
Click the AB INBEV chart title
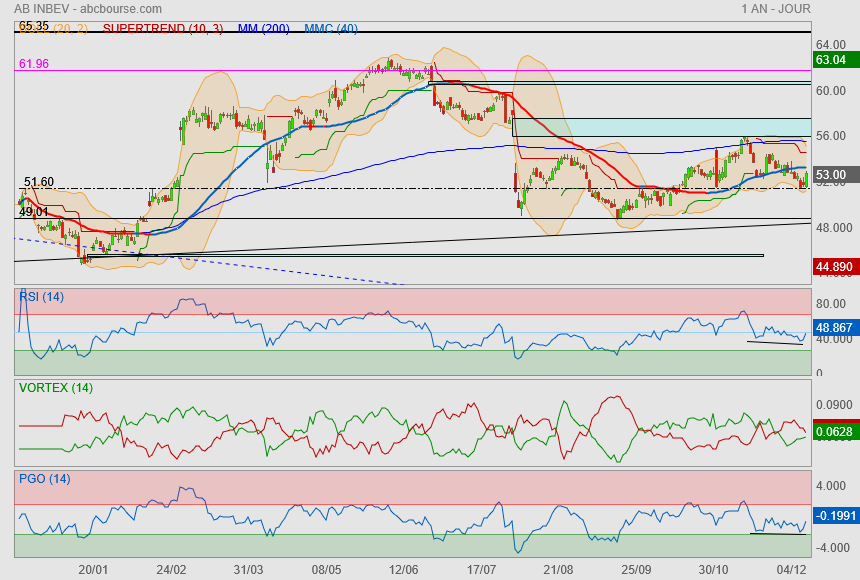(78, 9)
